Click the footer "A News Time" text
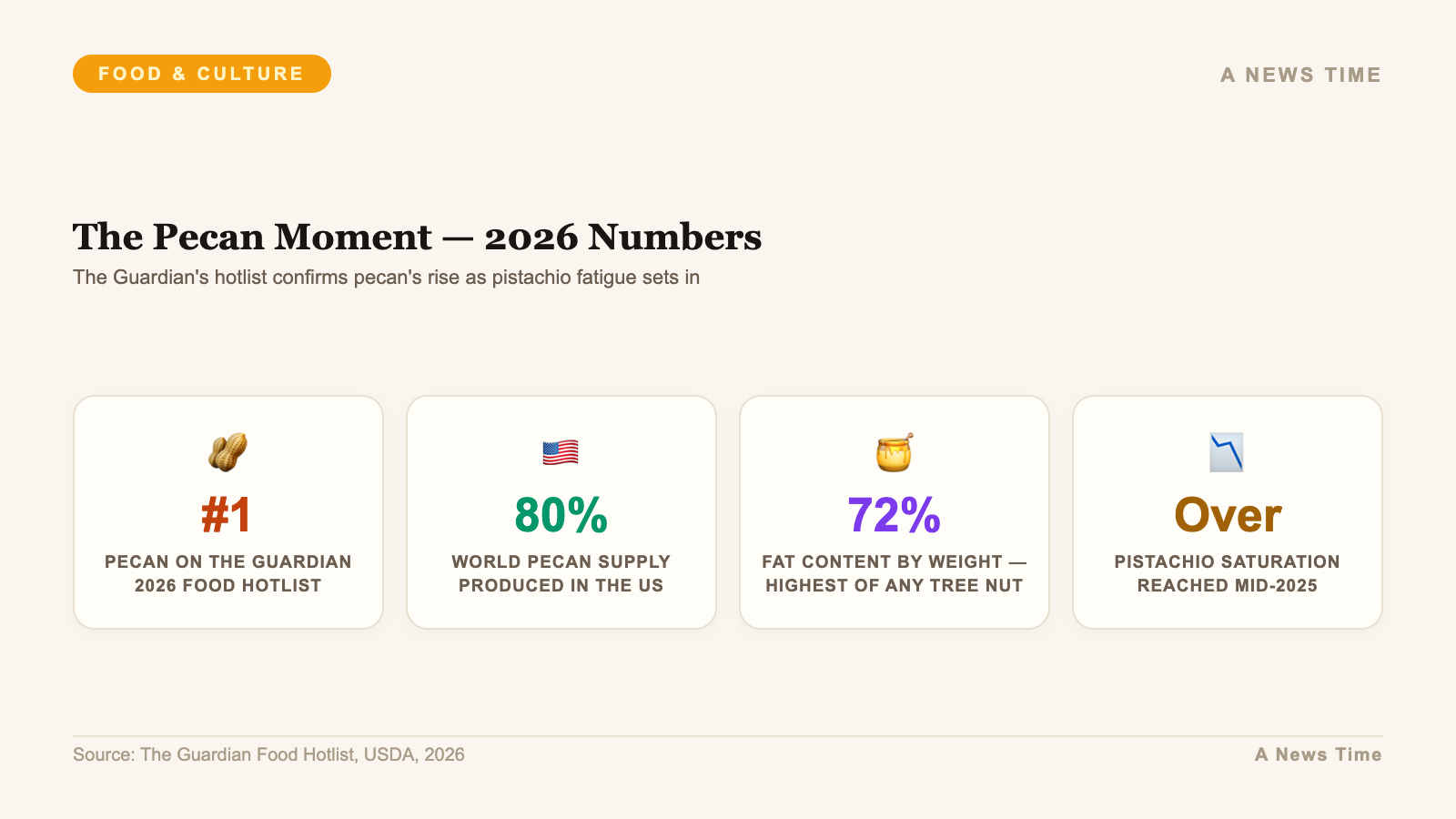 coord(1318,754)
